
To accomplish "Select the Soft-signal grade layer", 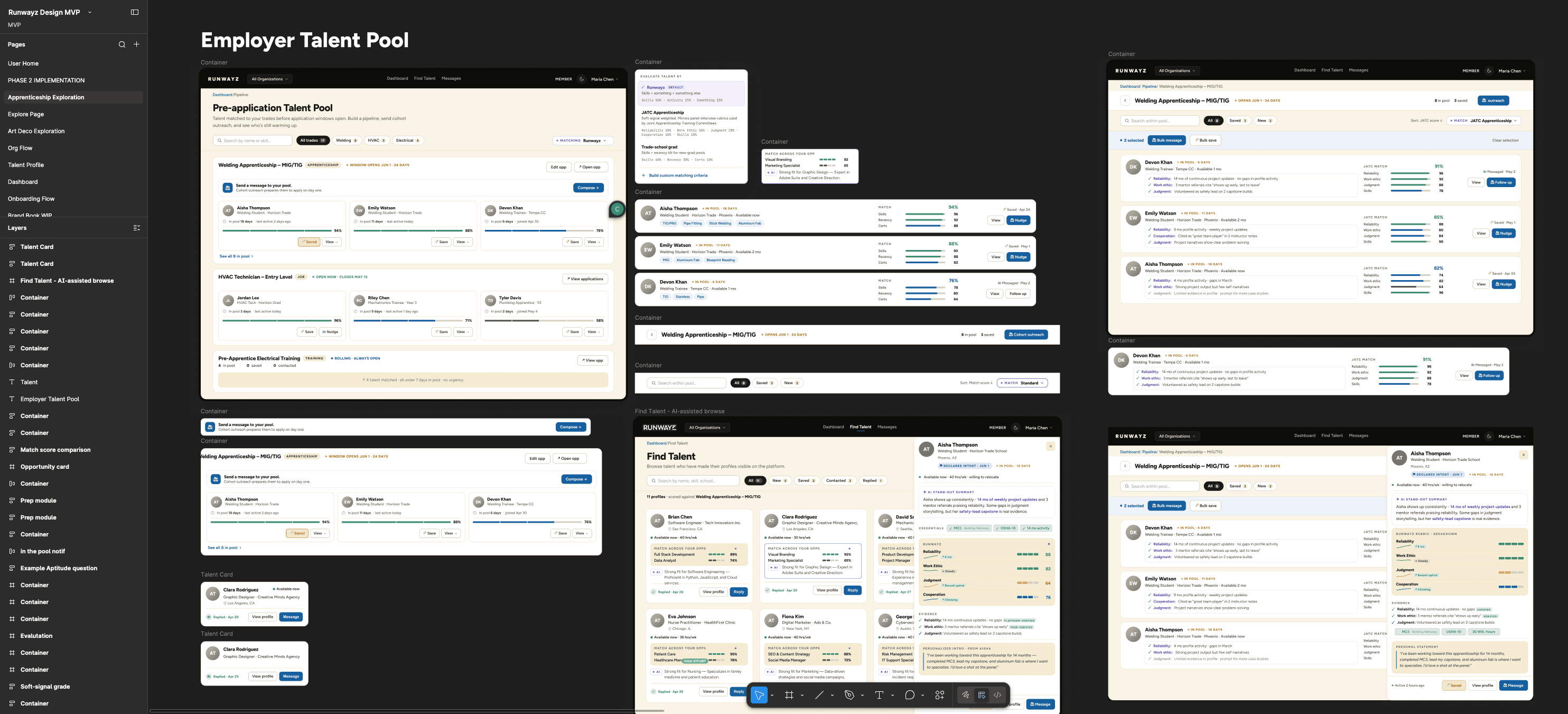I will 45,687.
